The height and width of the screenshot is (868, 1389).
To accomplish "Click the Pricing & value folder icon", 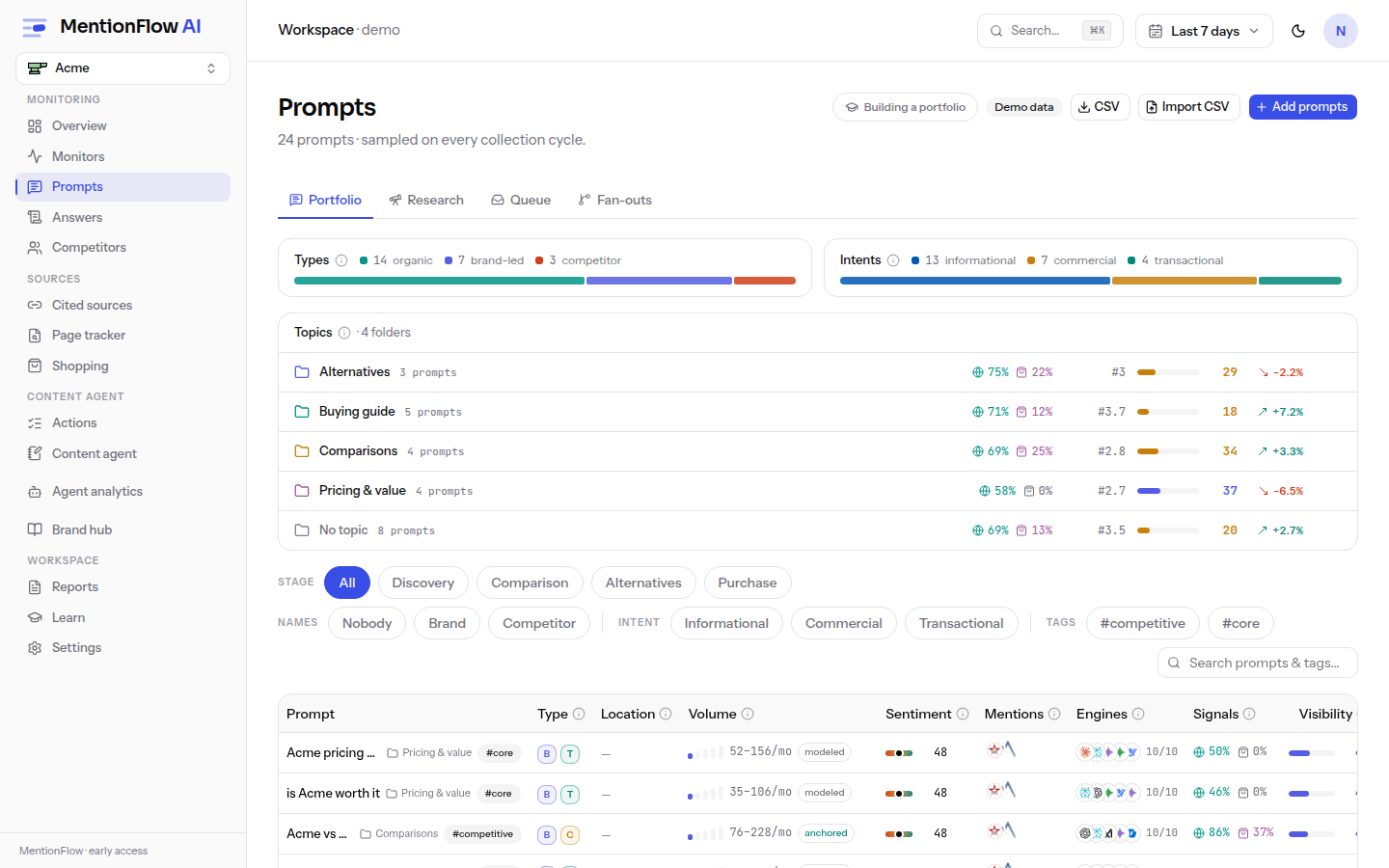I will click(x=302, y=491).
